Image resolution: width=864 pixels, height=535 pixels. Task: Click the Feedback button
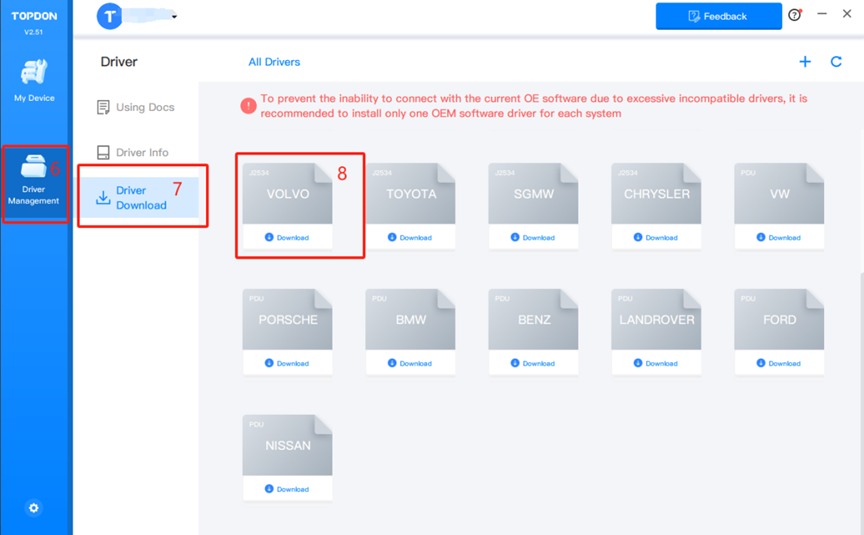pyautogui.click(x=719, y=16)
